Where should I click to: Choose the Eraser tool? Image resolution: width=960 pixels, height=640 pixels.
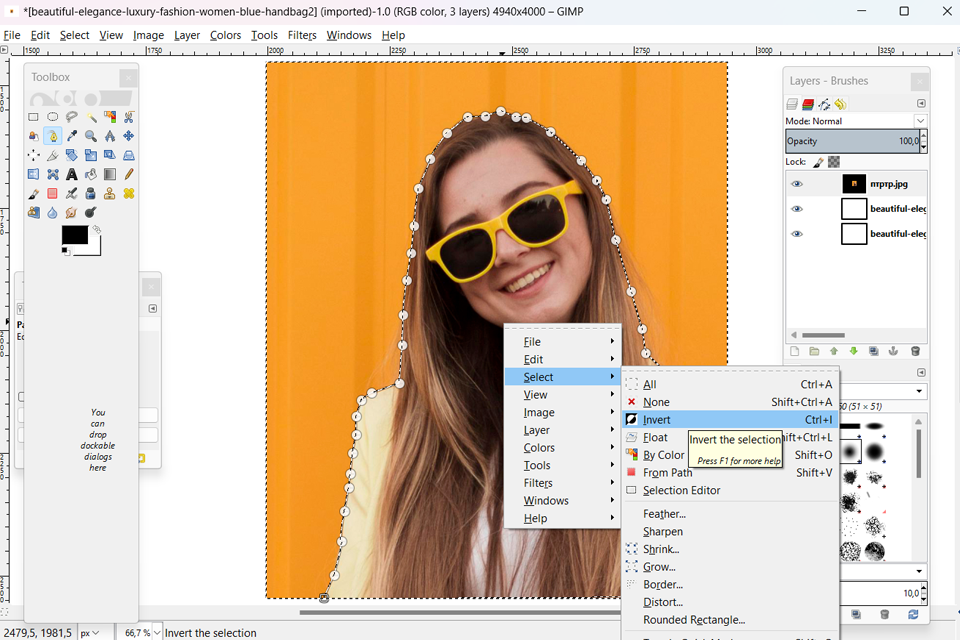click(x=53, y=194)
